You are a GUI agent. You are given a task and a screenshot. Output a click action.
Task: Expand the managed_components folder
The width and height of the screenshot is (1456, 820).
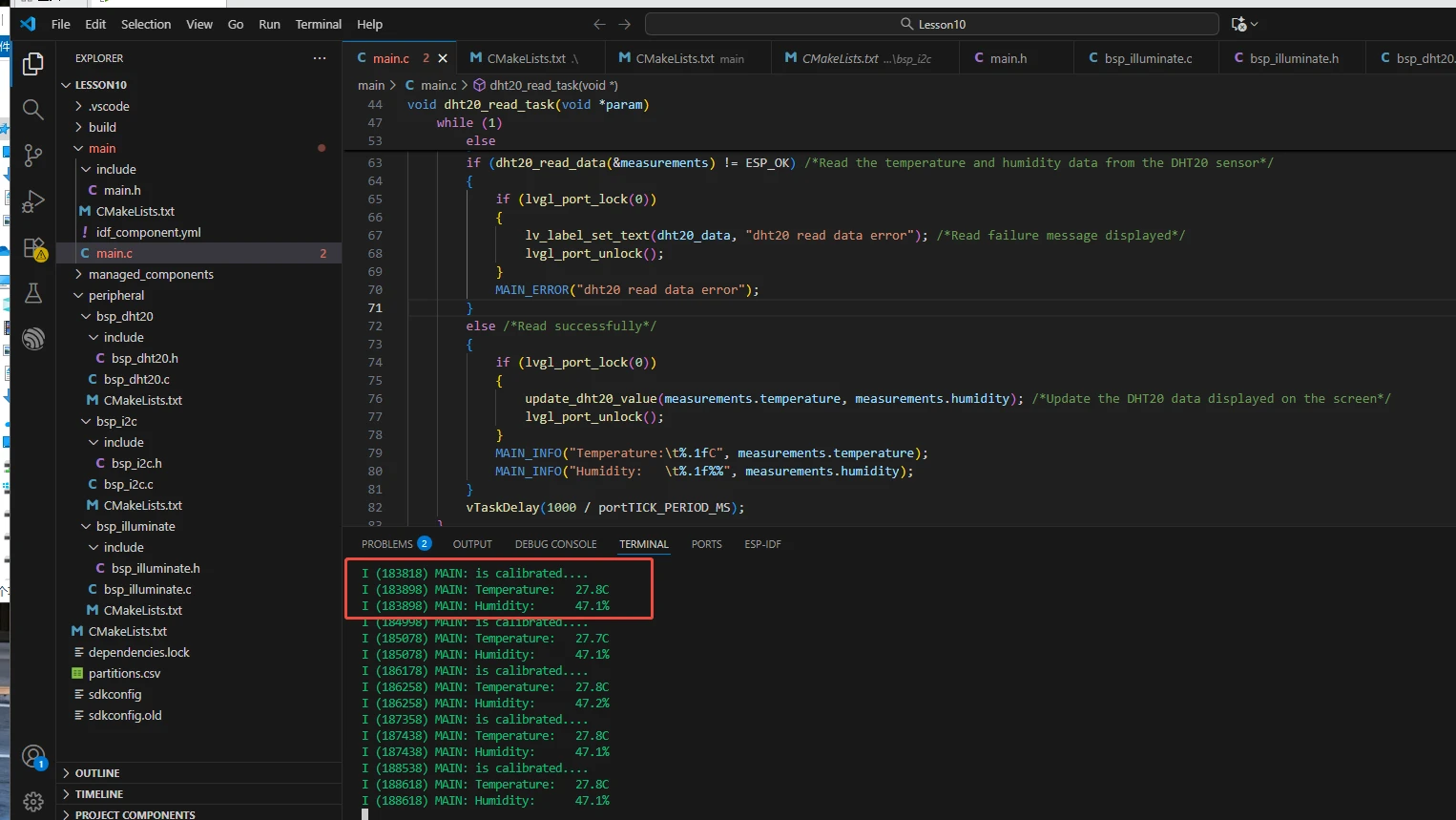[151, 274]
